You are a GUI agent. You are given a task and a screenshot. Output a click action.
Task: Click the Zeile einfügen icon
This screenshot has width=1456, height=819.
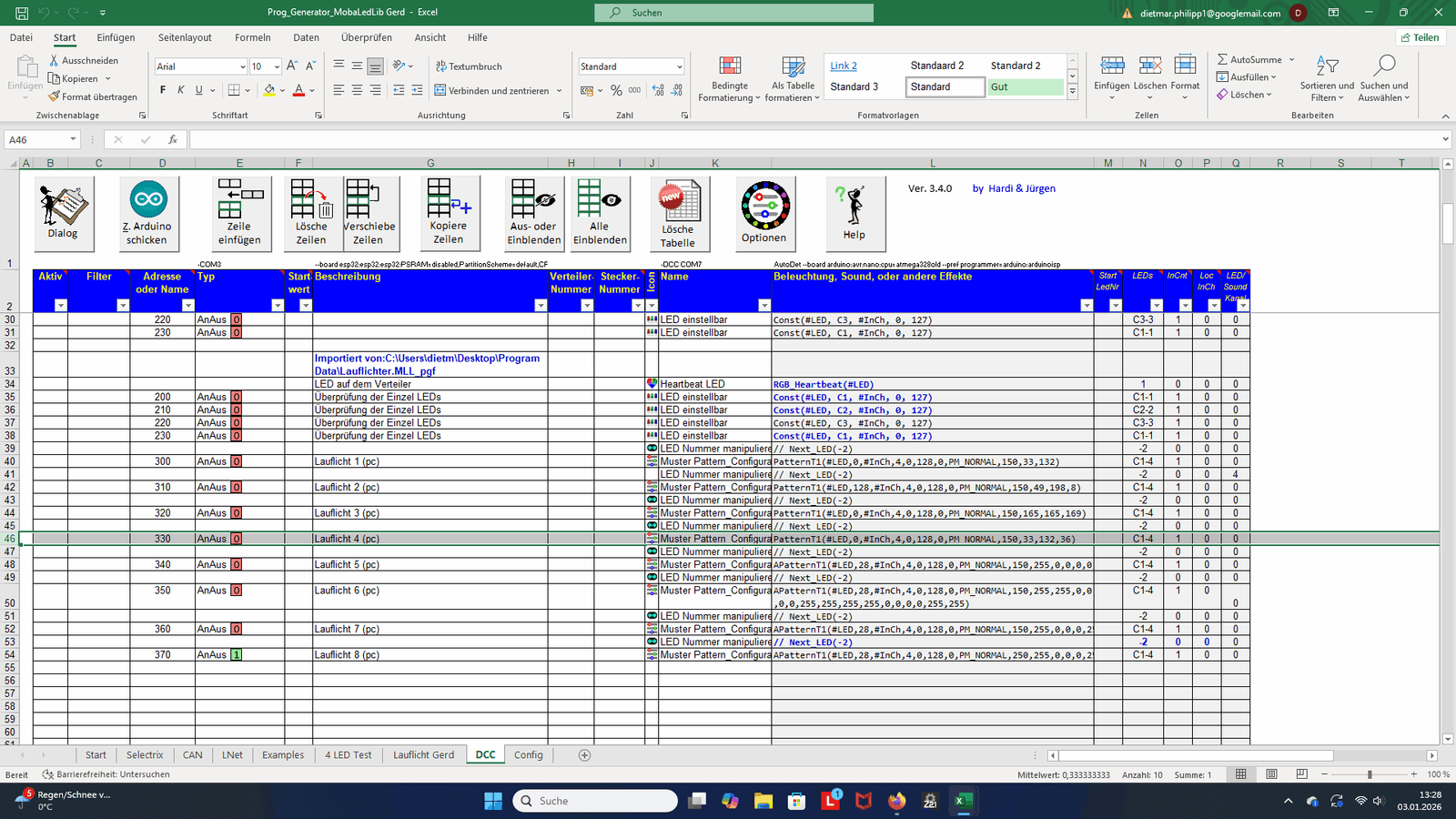[239, 212]
